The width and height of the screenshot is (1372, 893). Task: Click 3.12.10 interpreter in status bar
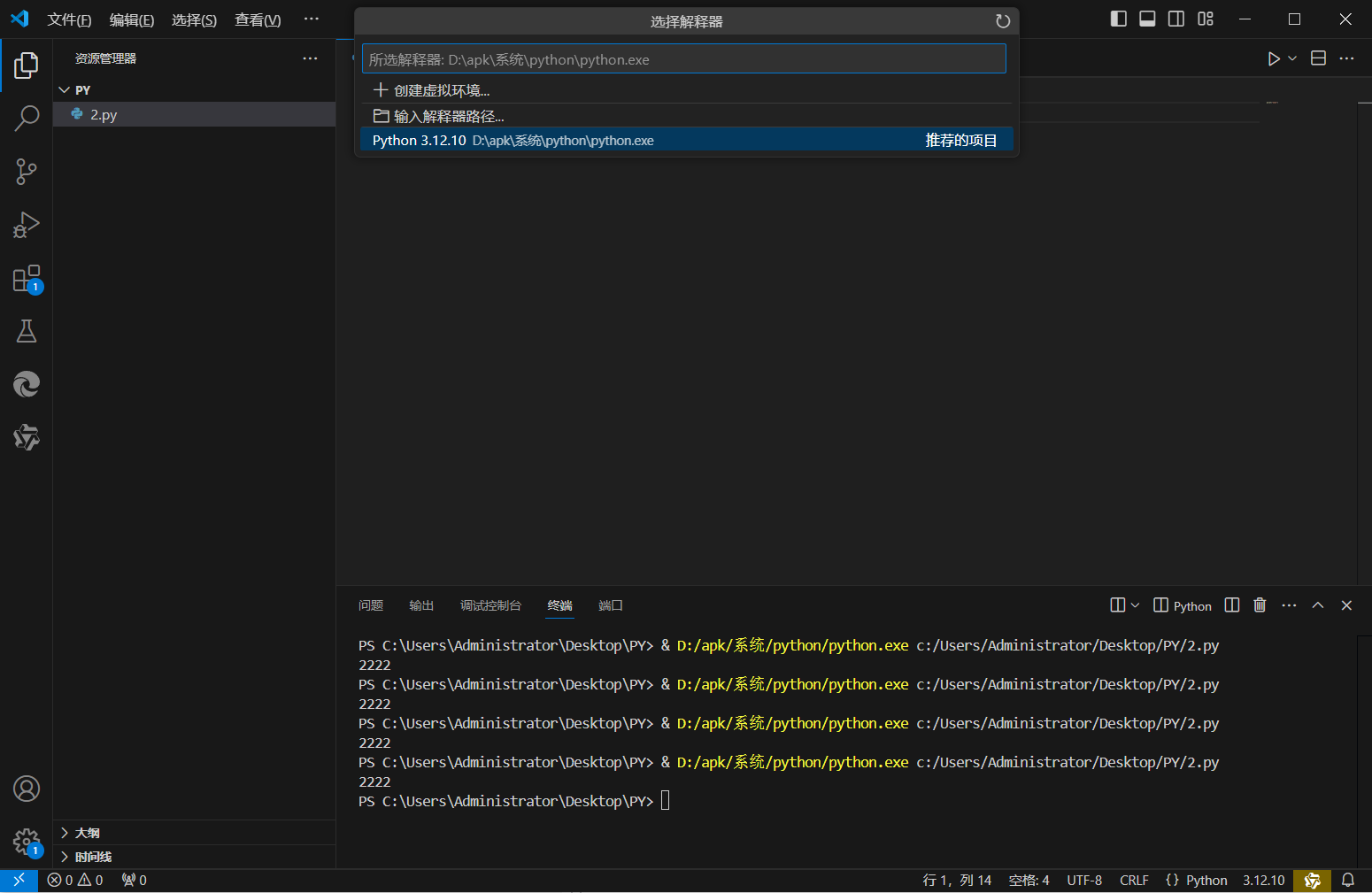click(1263, 881)
